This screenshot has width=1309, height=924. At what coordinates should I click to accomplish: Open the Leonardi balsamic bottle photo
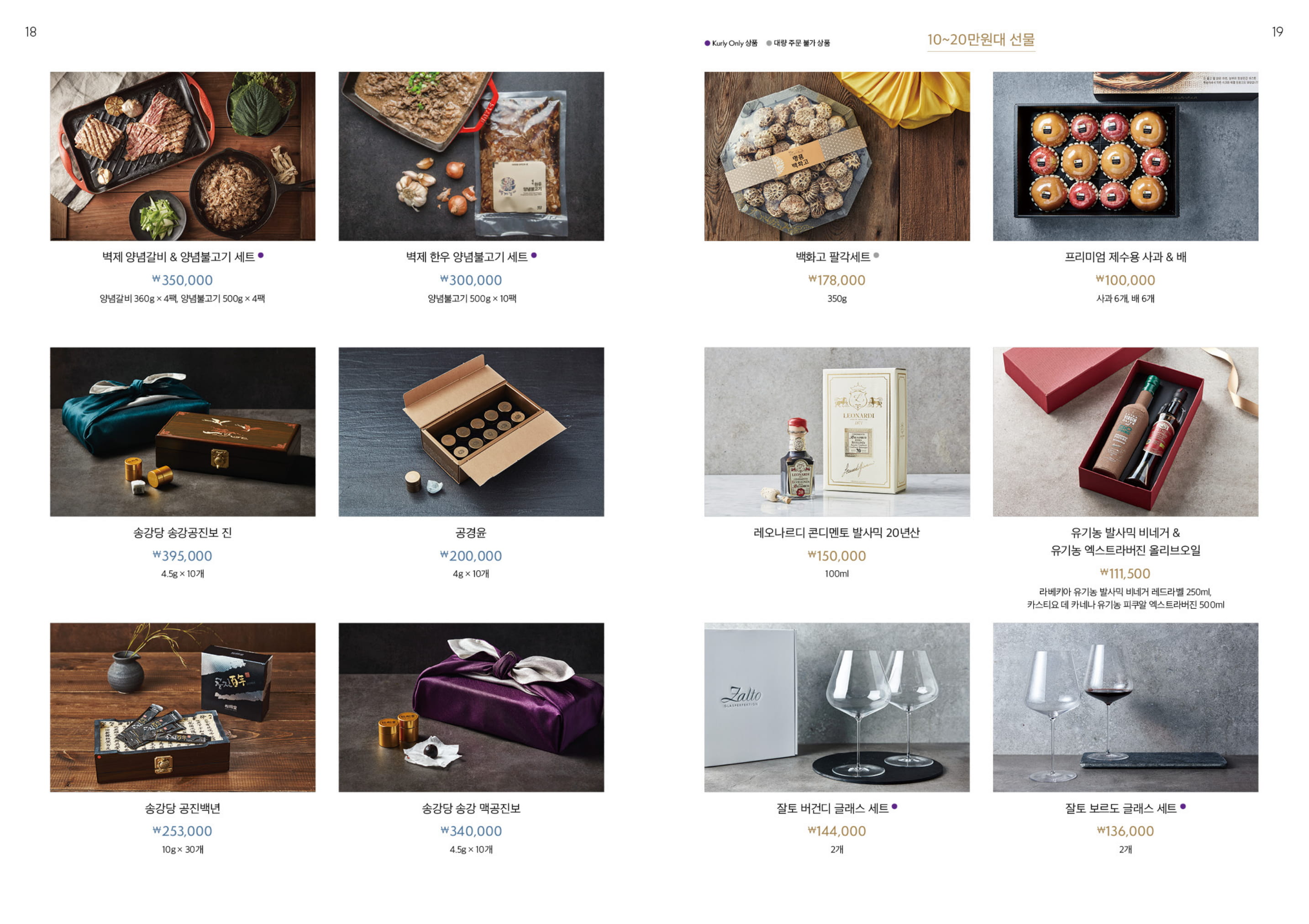837,432
